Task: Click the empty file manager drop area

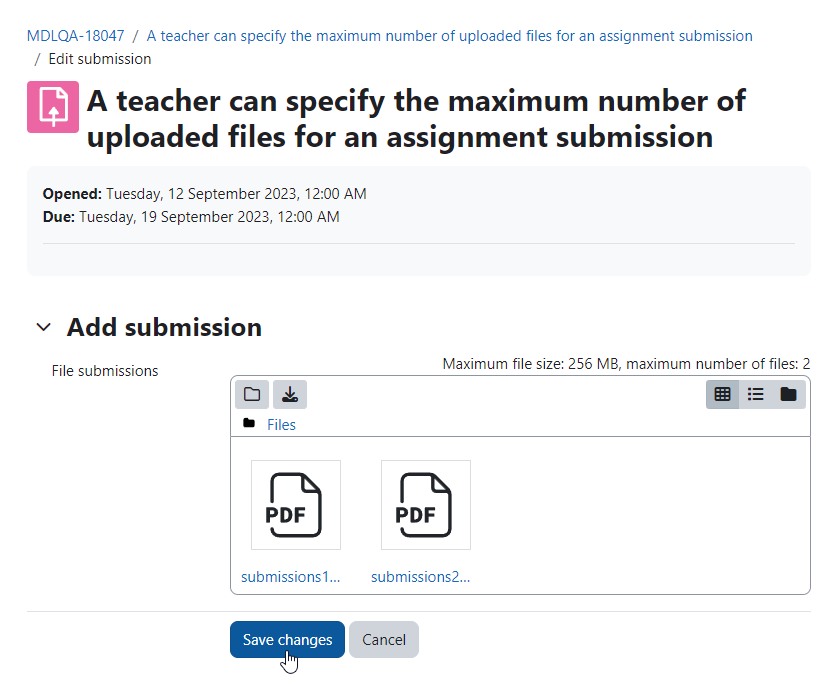Action: (x=638, y=516)
